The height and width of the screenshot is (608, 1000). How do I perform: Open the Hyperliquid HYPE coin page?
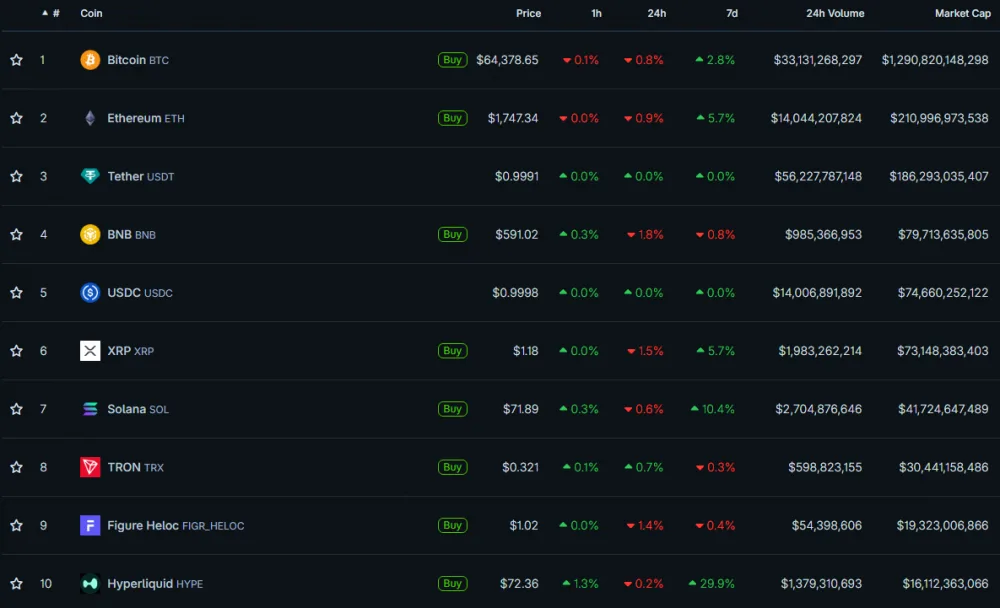[x=155, y=583]
